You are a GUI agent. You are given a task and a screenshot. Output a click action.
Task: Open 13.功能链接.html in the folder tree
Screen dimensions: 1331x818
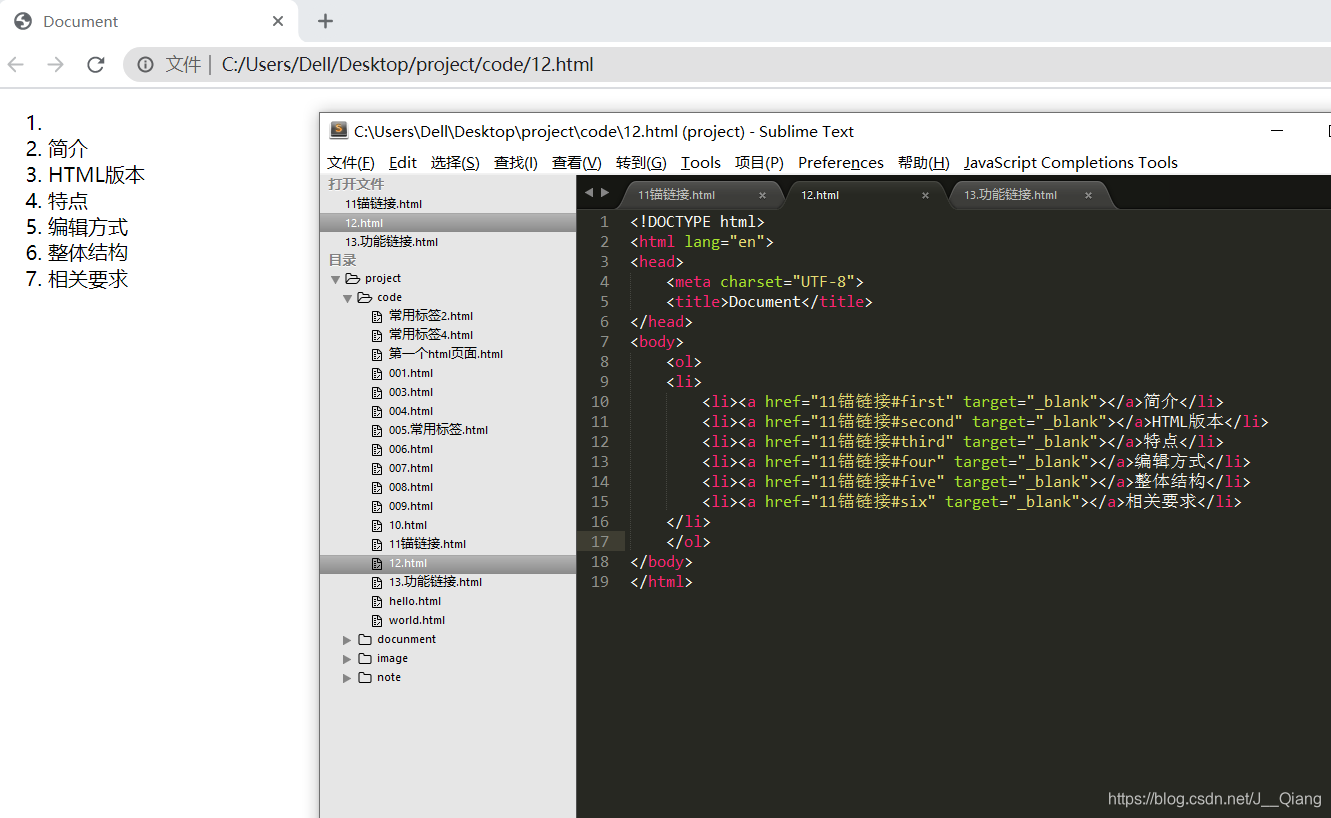[x=435, y=582]
